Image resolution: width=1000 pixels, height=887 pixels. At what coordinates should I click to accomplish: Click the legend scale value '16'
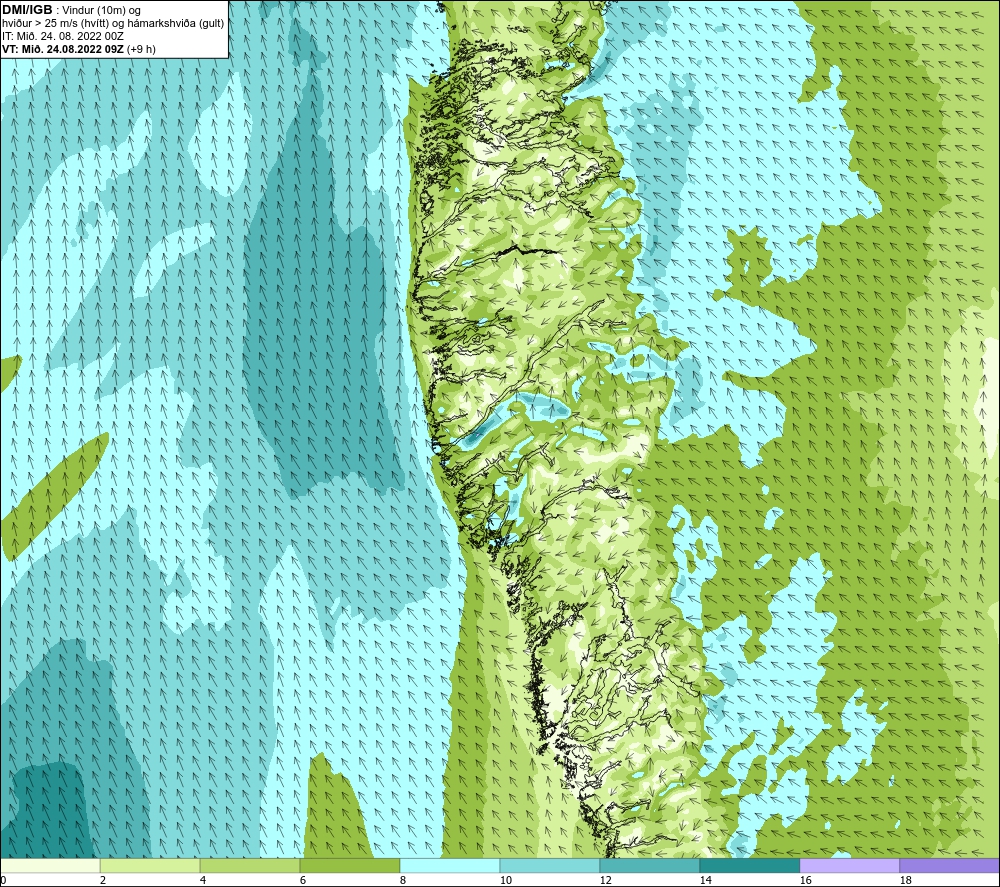coord(805,880)
